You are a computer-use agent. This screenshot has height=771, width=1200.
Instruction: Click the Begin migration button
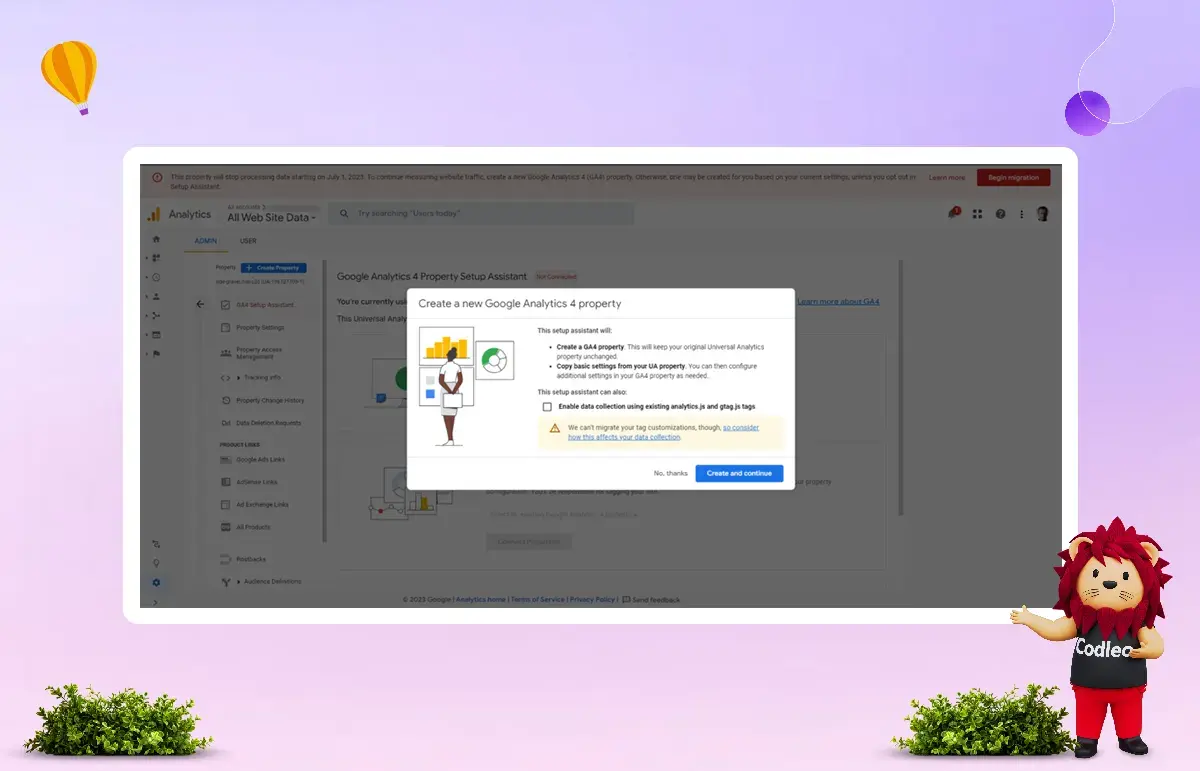(1013, 177)
